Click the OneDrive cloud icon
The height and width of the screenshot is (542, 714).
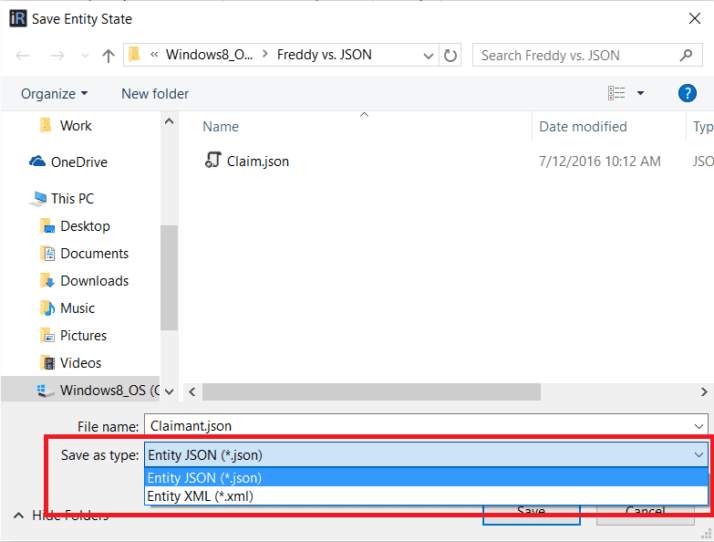(38, 162)
